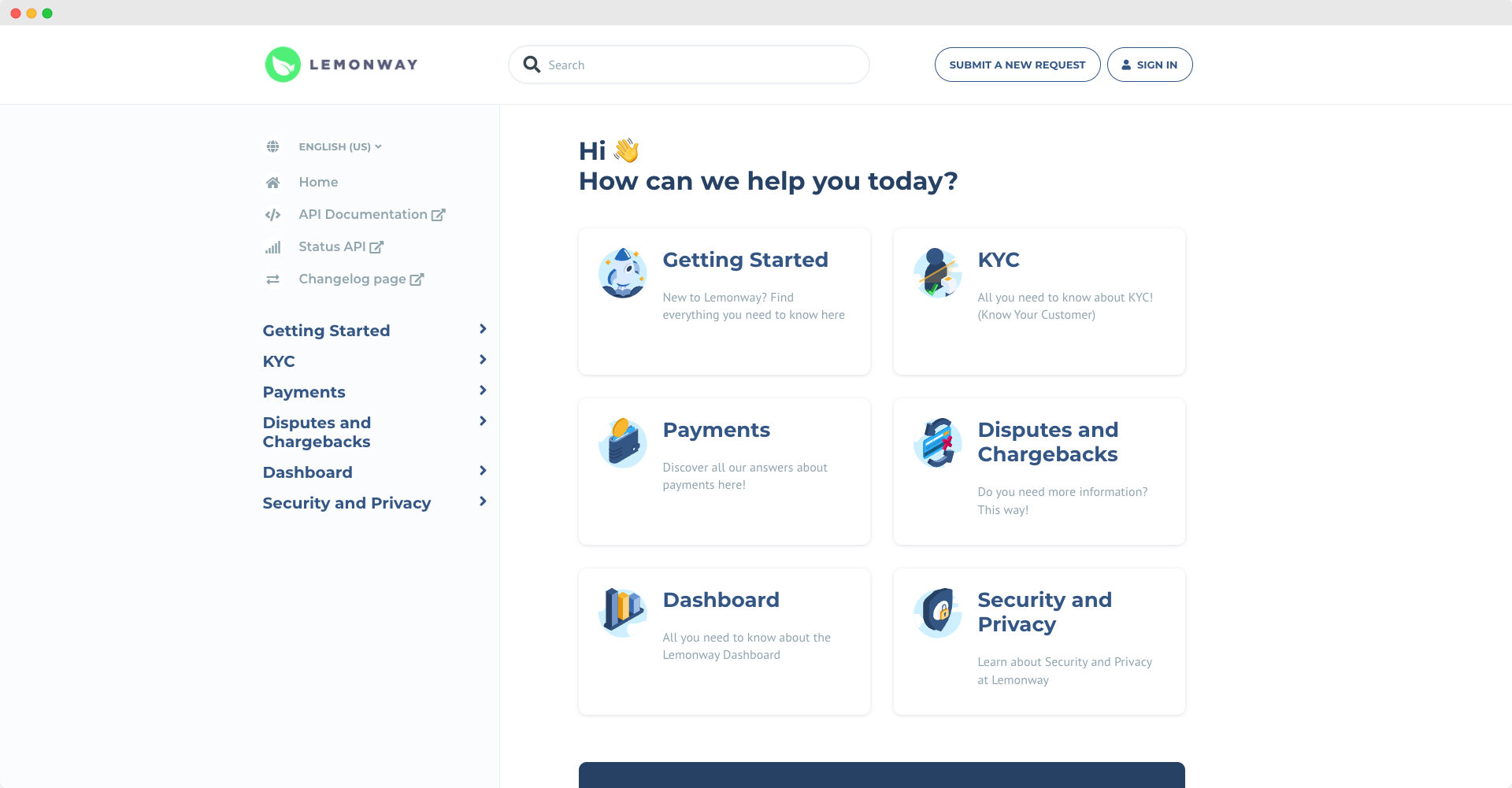Click the API Documentation code brackets icon
Viewport: 1512px width, 788px height.
[272, 215]
